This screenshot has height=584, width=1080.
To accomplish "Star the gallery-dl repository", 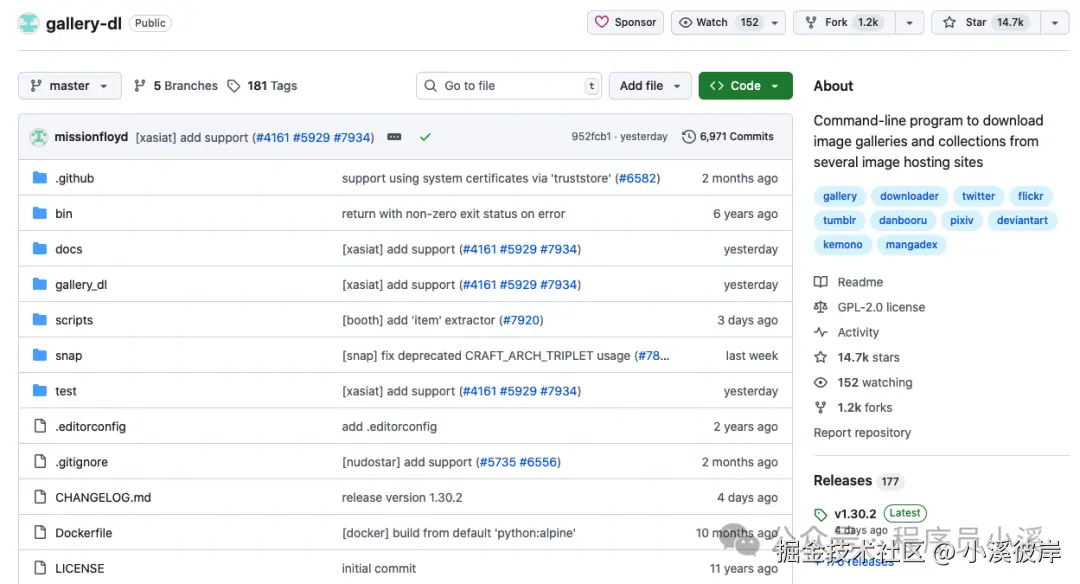I will (x=985, y=22).
